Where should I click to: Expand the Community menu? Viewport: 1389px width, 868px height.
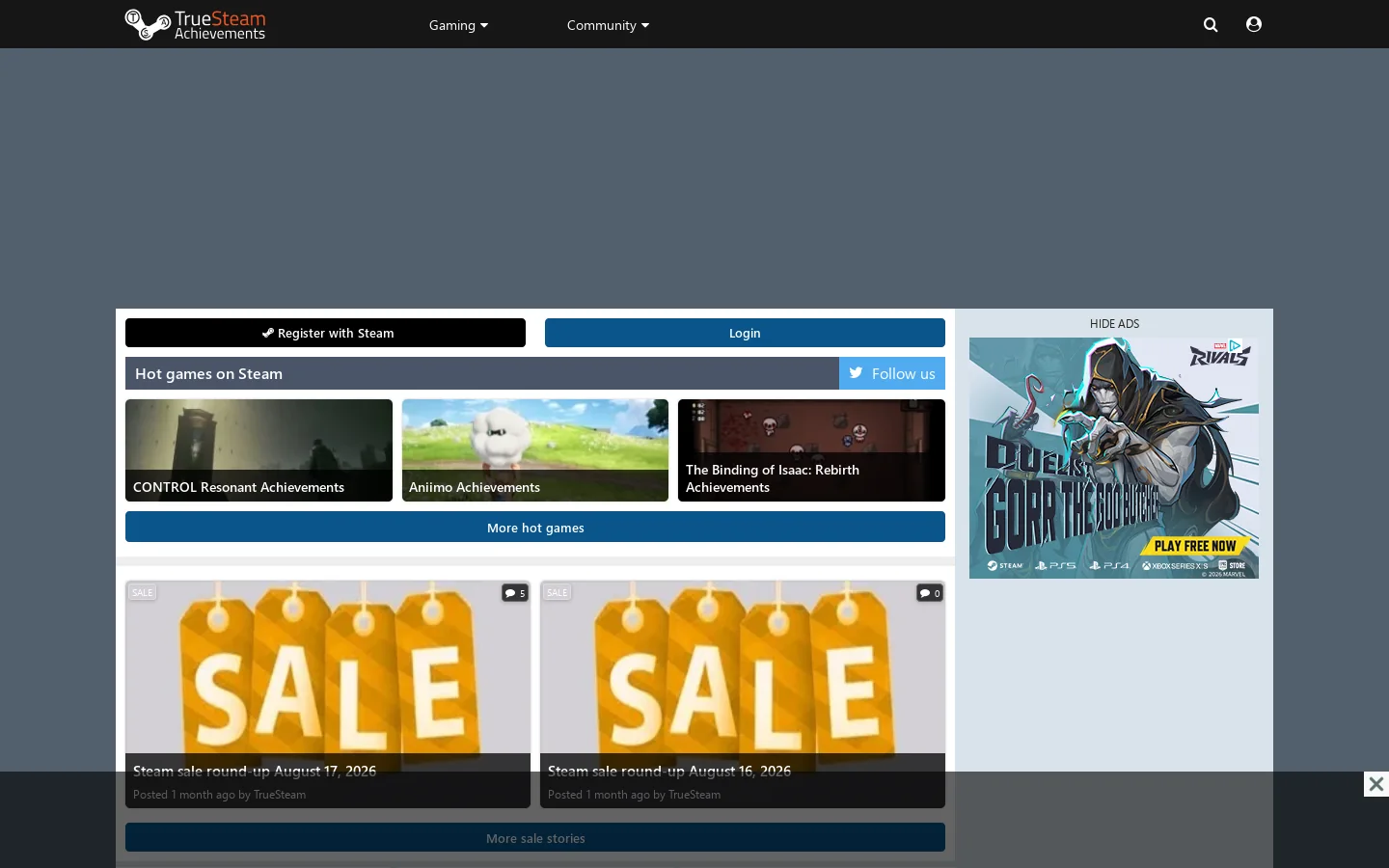click(608, 25)
